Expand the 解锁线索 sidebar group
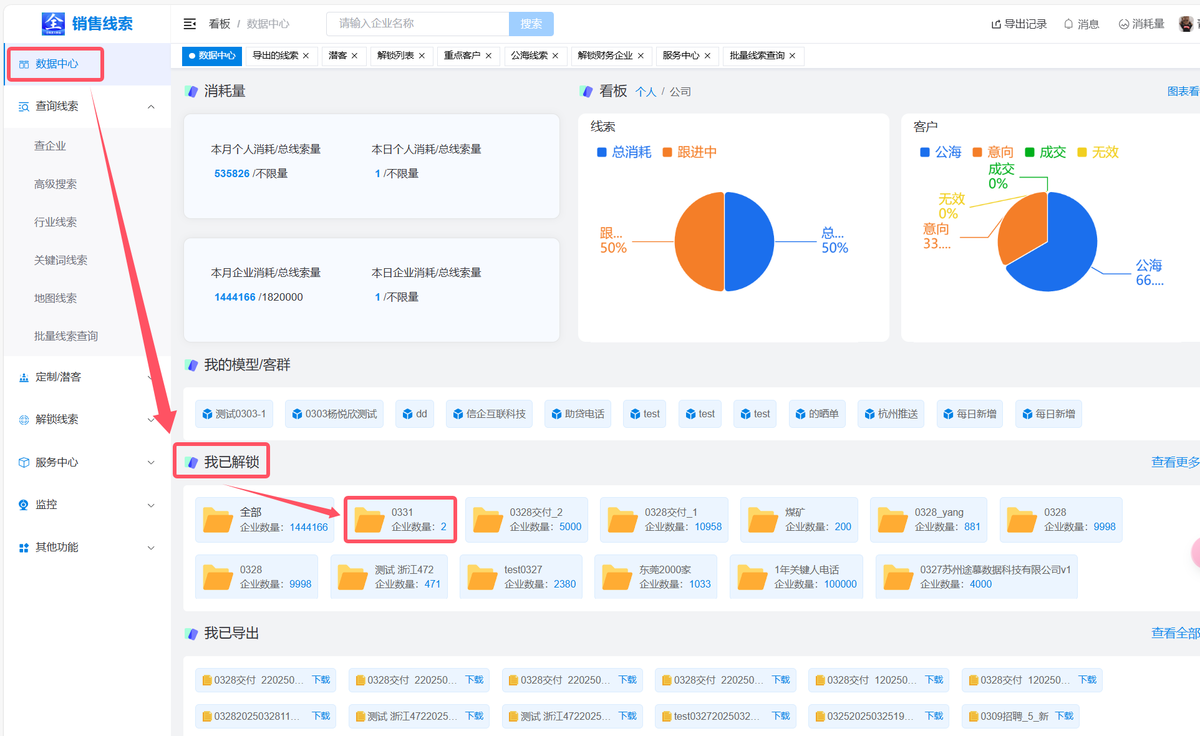 coord(87,420)
